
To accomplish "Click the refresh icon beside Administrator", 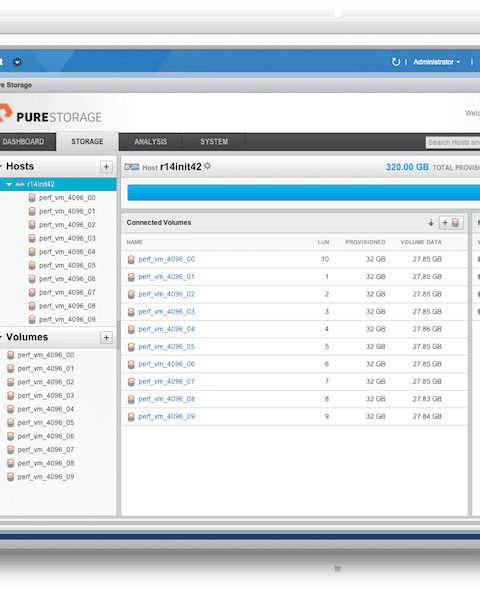I will pos(396,62).
